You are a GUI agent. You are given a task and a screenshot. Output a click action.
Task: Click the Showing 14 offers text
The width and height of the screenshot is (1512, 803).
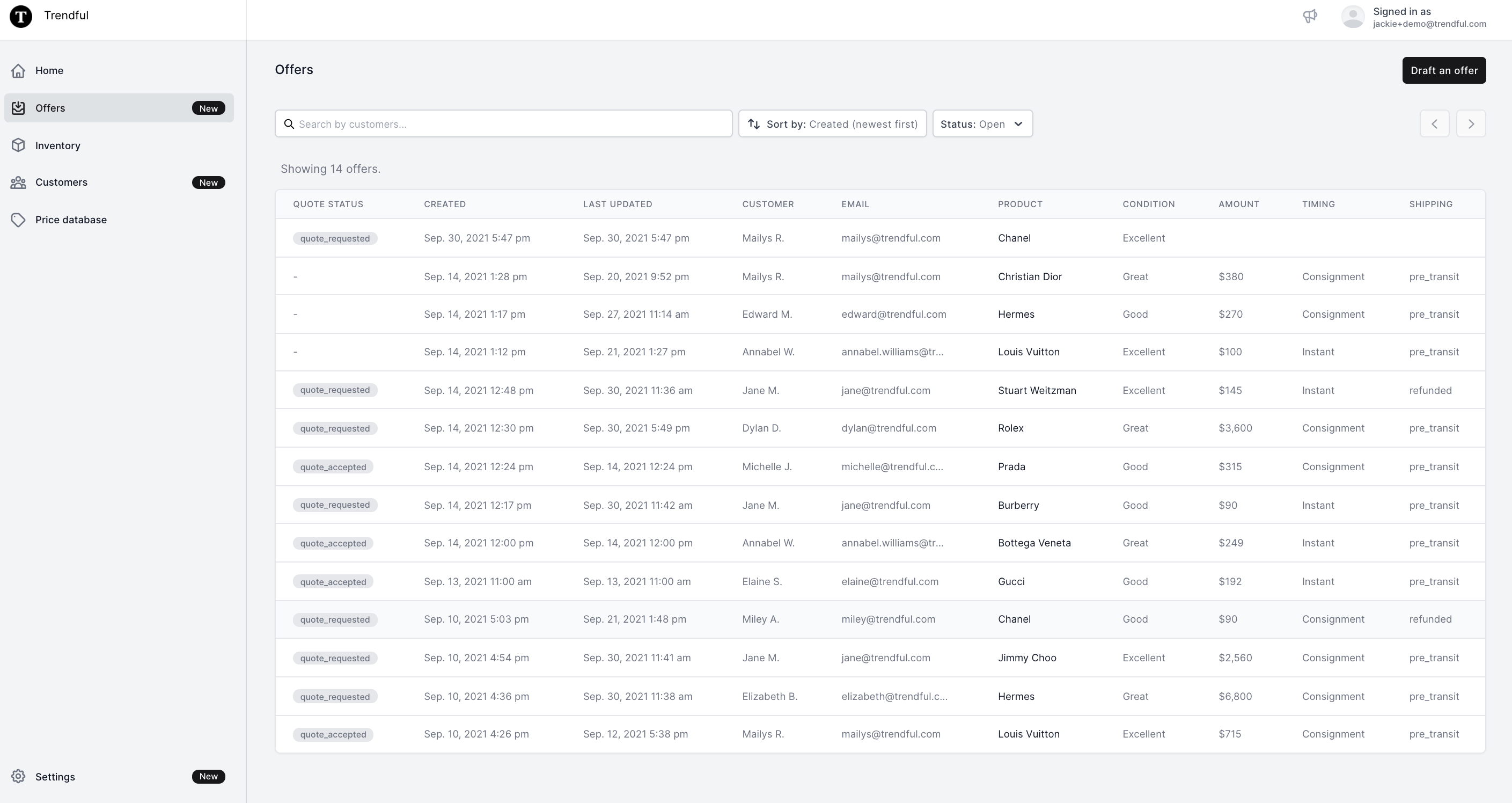tap(331, 169)
